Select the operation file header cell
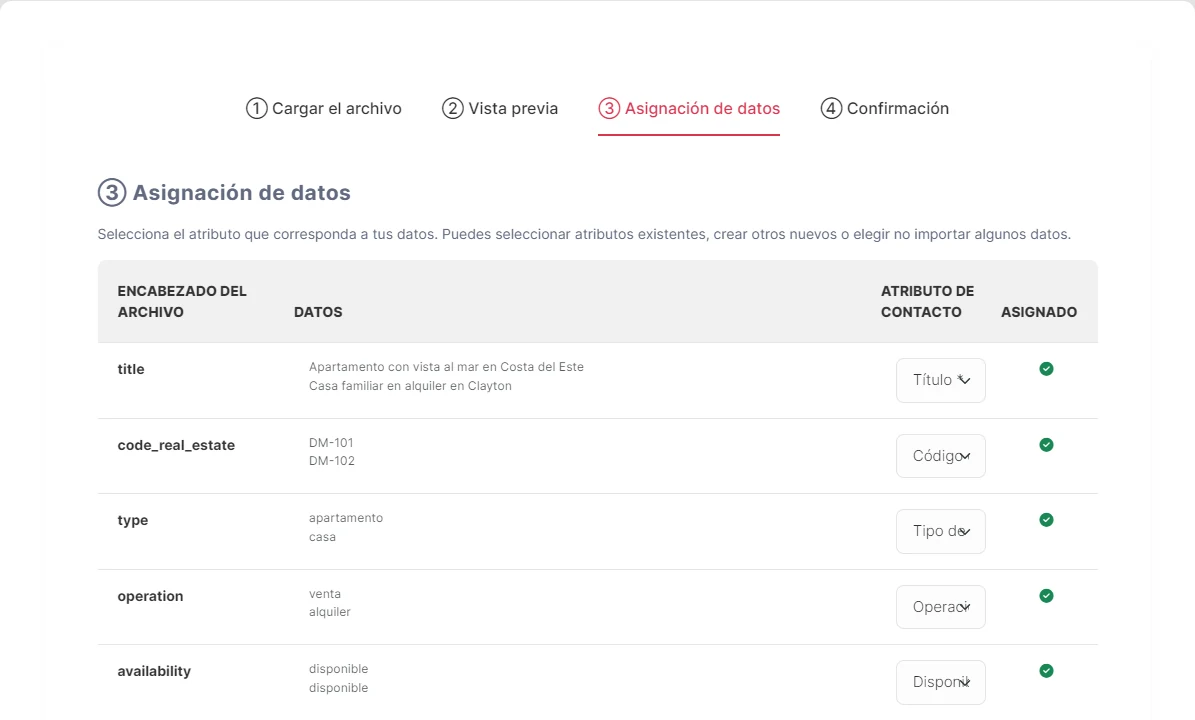 point(150,596)
